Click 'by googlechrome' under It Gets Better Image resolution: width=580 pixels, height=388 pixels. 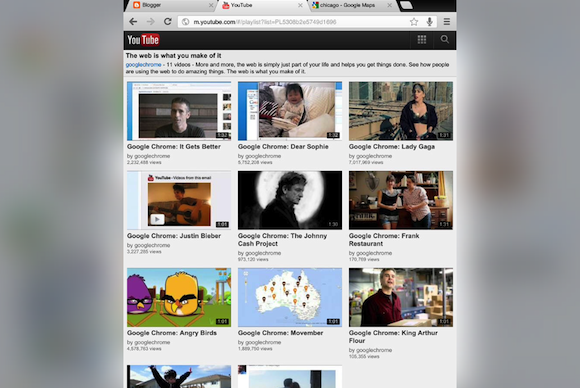(x=148, y=156)
